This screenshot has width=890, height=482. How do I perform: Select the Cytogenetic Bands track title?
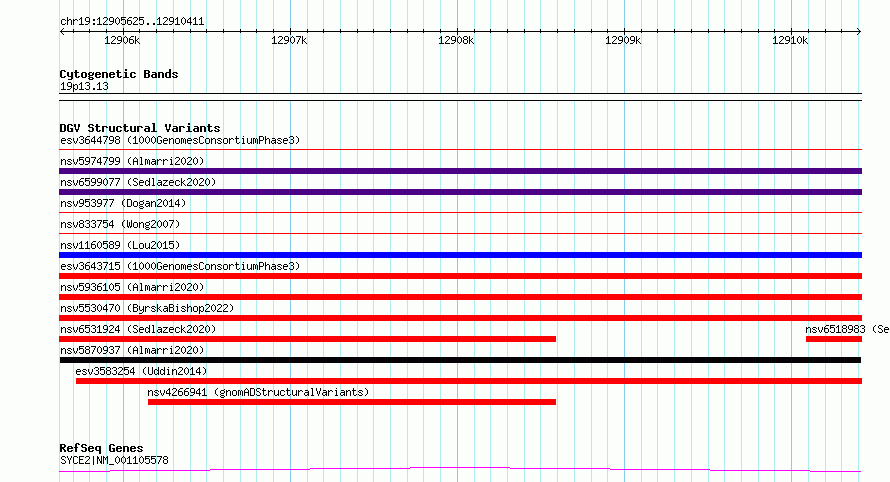[119, 74]
